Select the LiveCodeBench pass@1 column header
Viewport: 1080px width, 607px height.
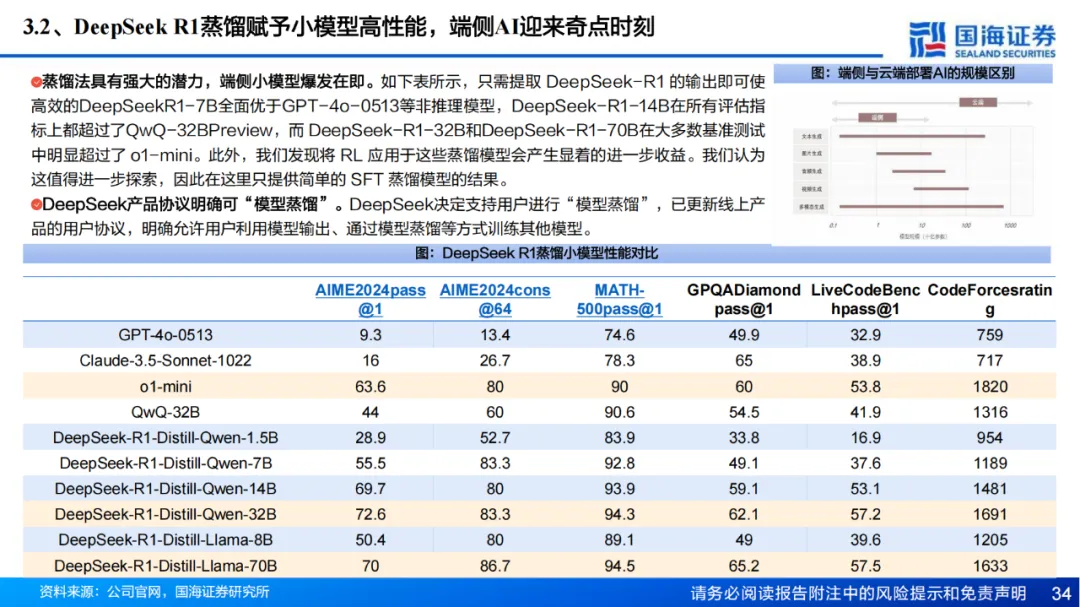click(x=865, y=300)
